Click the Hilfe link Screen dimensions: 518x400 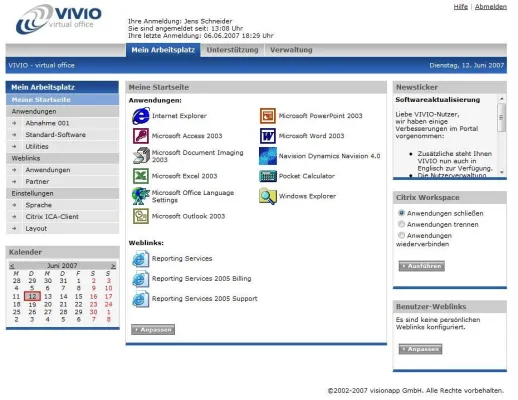(x=460, y=7)
